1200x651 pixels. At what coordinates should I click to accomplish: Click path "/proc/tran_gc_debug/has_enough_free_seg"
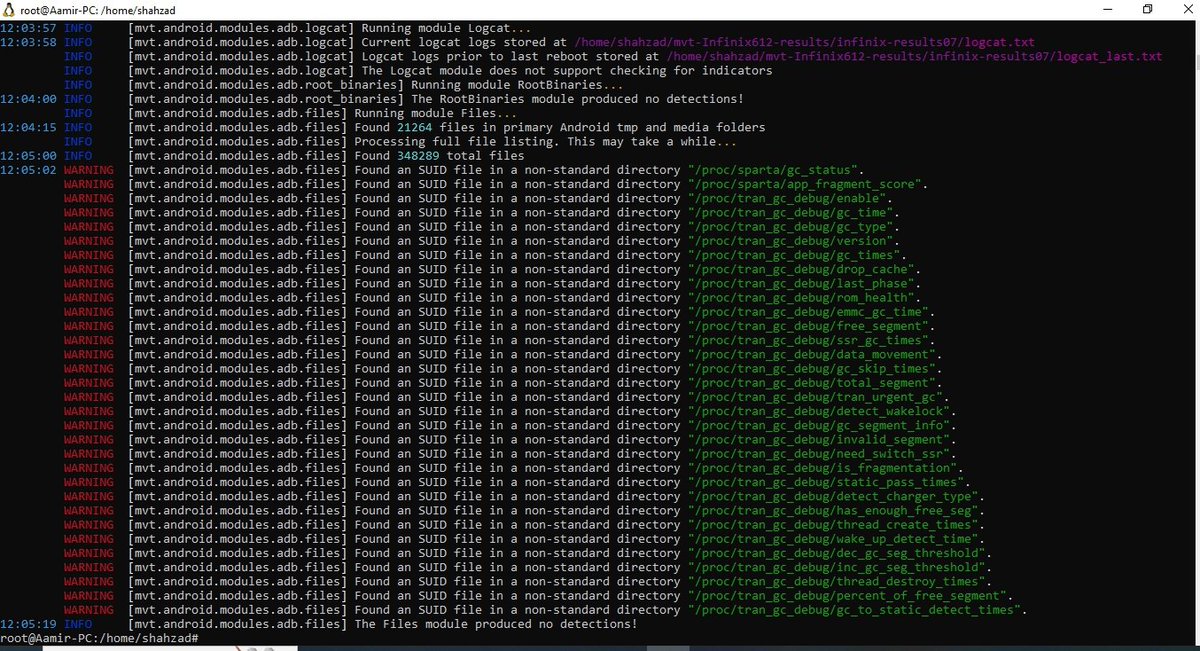tap(835, 511)
